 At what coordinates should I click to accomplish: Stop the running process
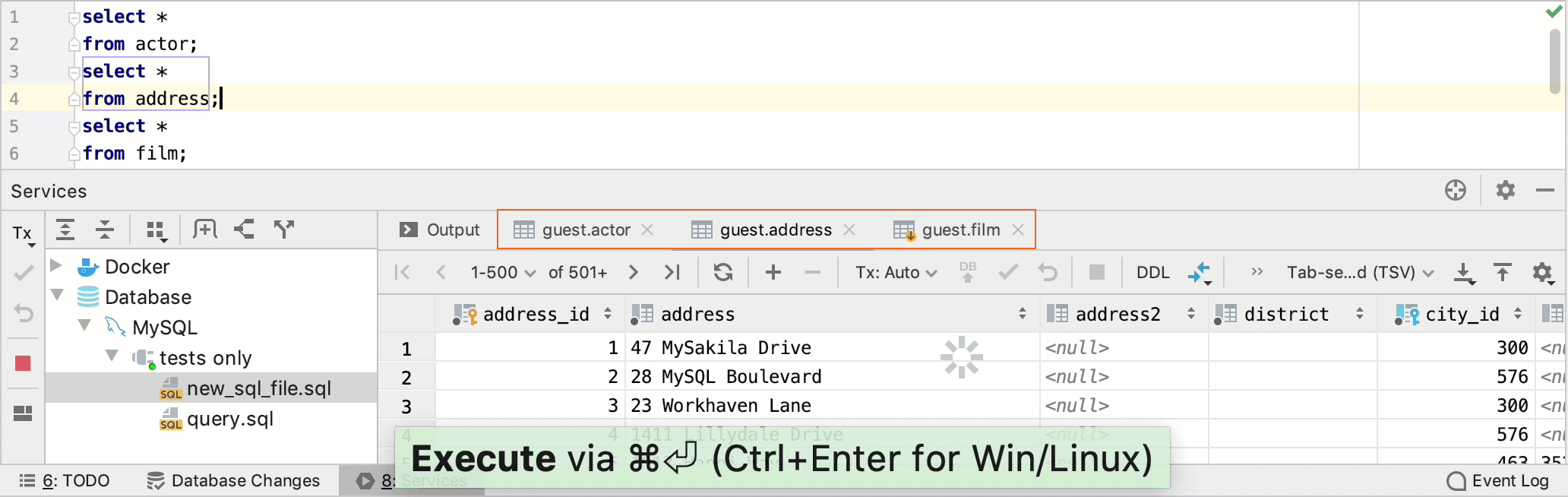1096,272
